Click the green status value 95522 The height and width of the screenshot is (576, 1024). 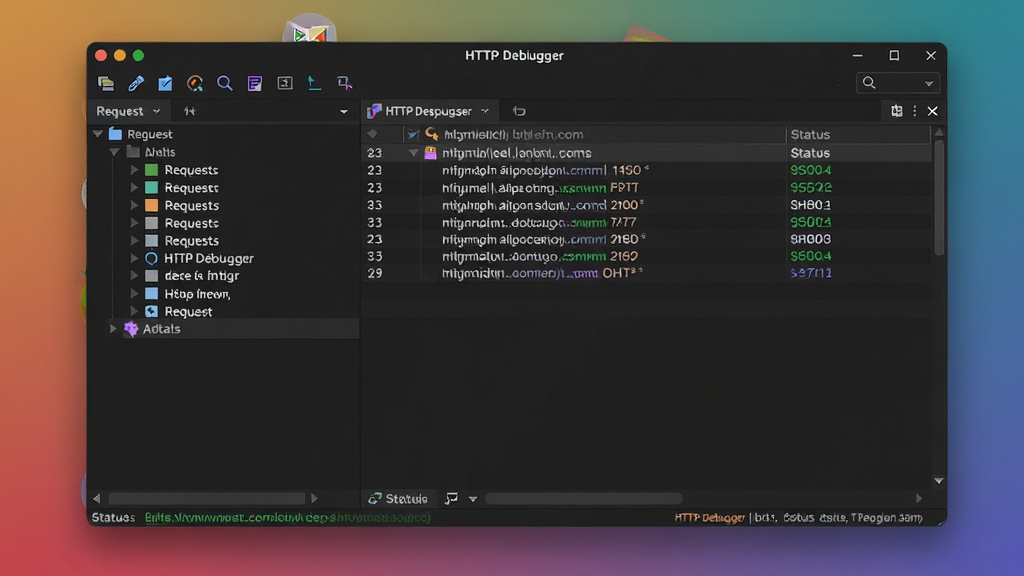tap(810, 187)
